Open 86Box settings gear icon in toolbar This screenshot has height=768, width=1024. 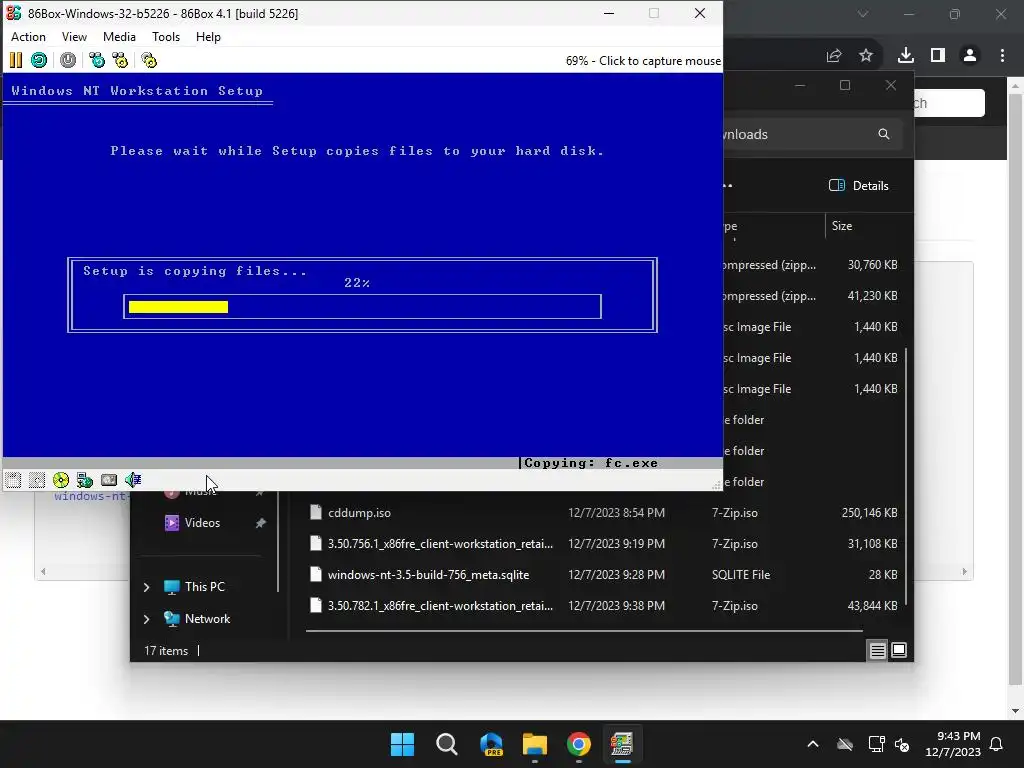(150, 61)
